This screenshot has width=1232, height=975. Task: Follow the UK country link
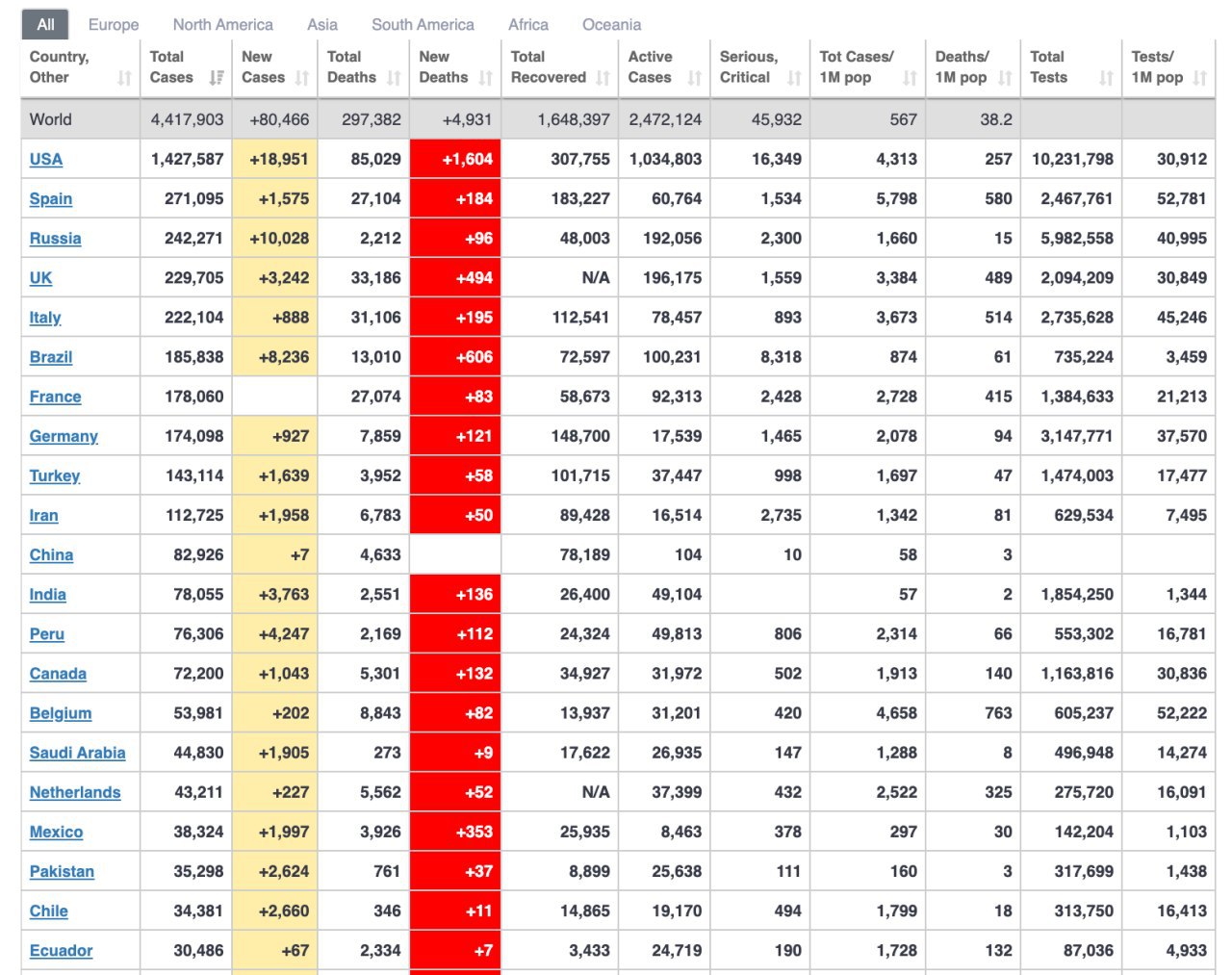point(40,278)
